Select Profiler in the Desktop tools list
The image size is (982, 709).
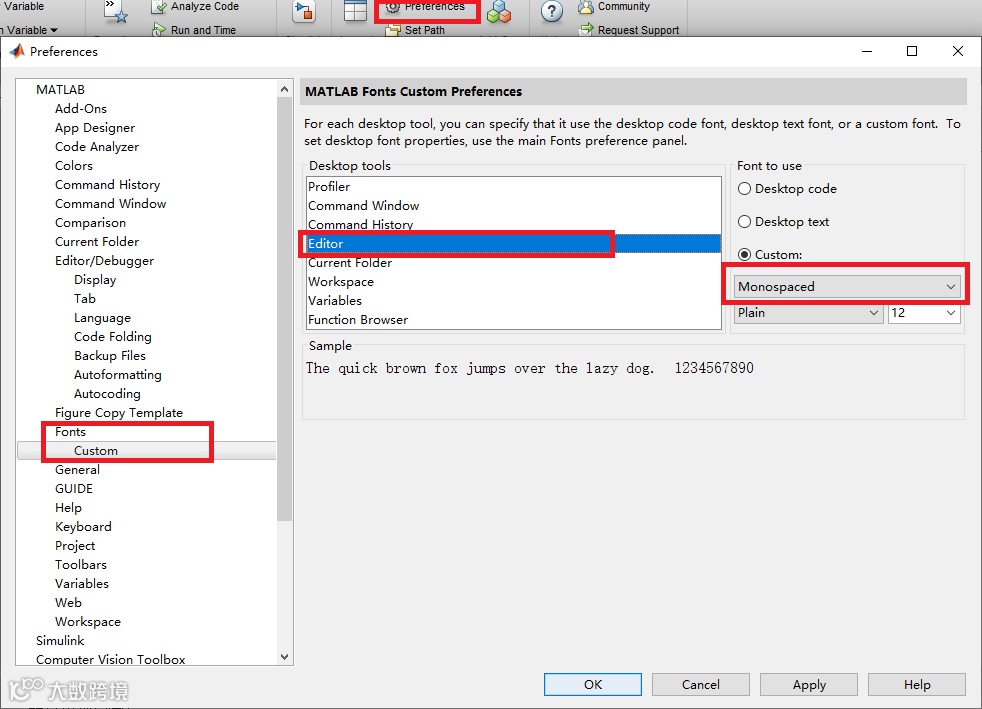[x=514, y=187]
